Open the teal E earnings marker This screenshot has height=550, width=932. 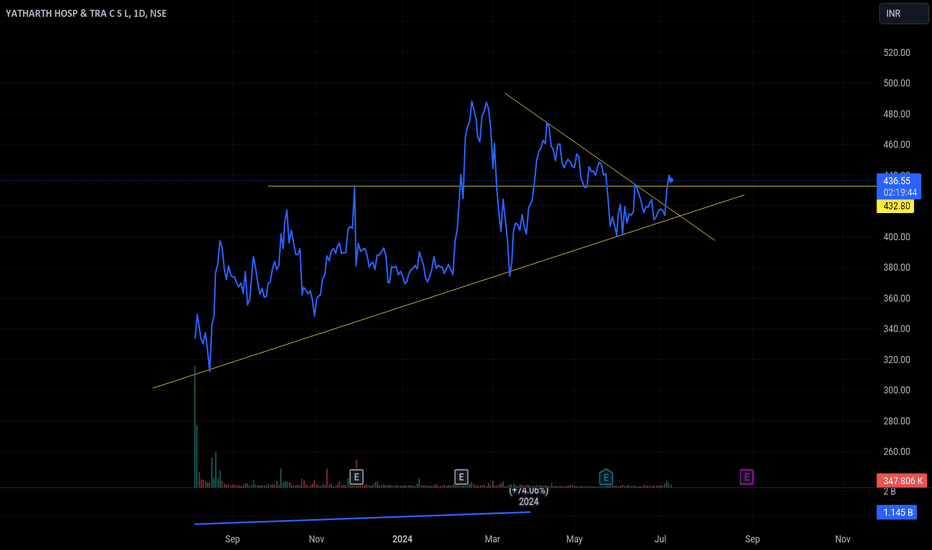(606, 476)
